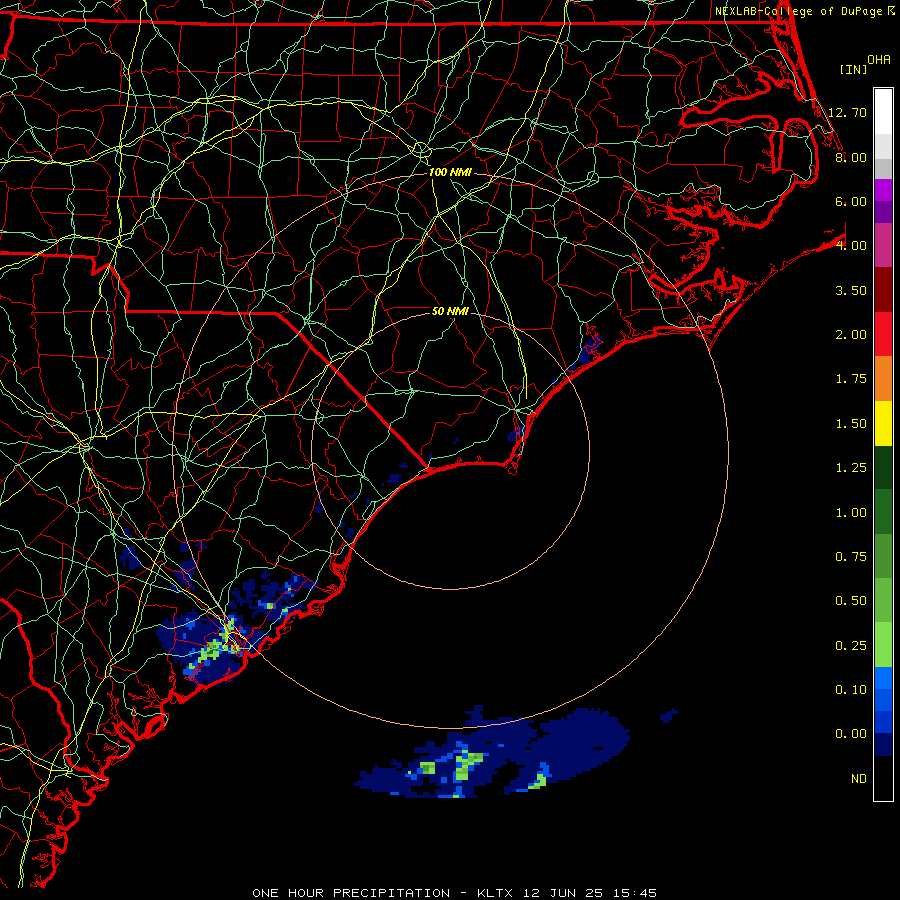Screen dimensions: 900x900
Task: Select the "0.75" legend value
Action: [850, 557]
